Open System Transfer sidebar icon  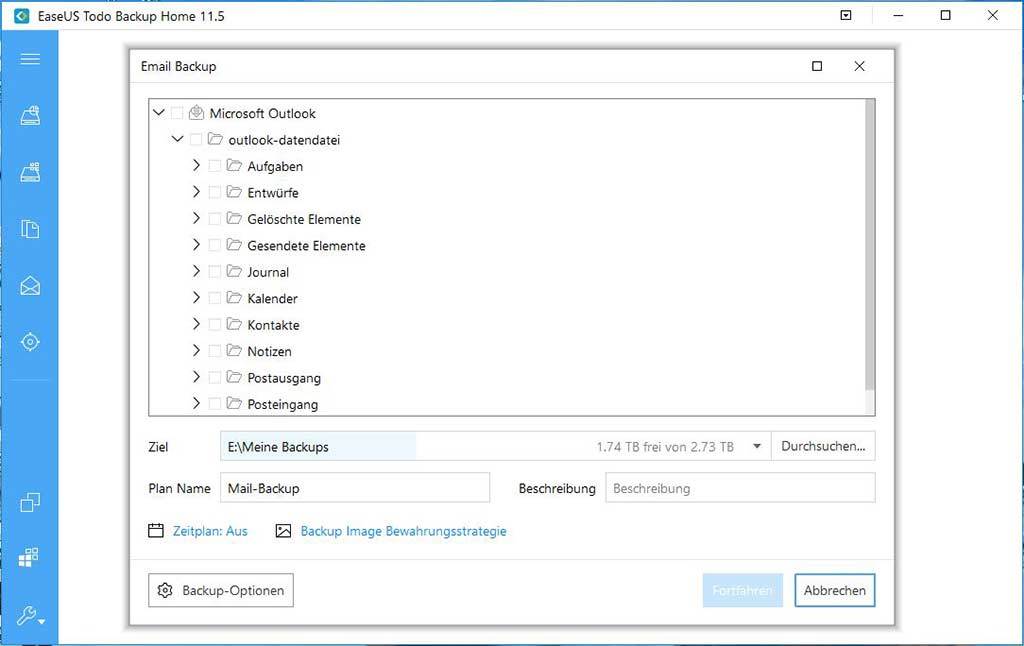click(x=29, y=557)
